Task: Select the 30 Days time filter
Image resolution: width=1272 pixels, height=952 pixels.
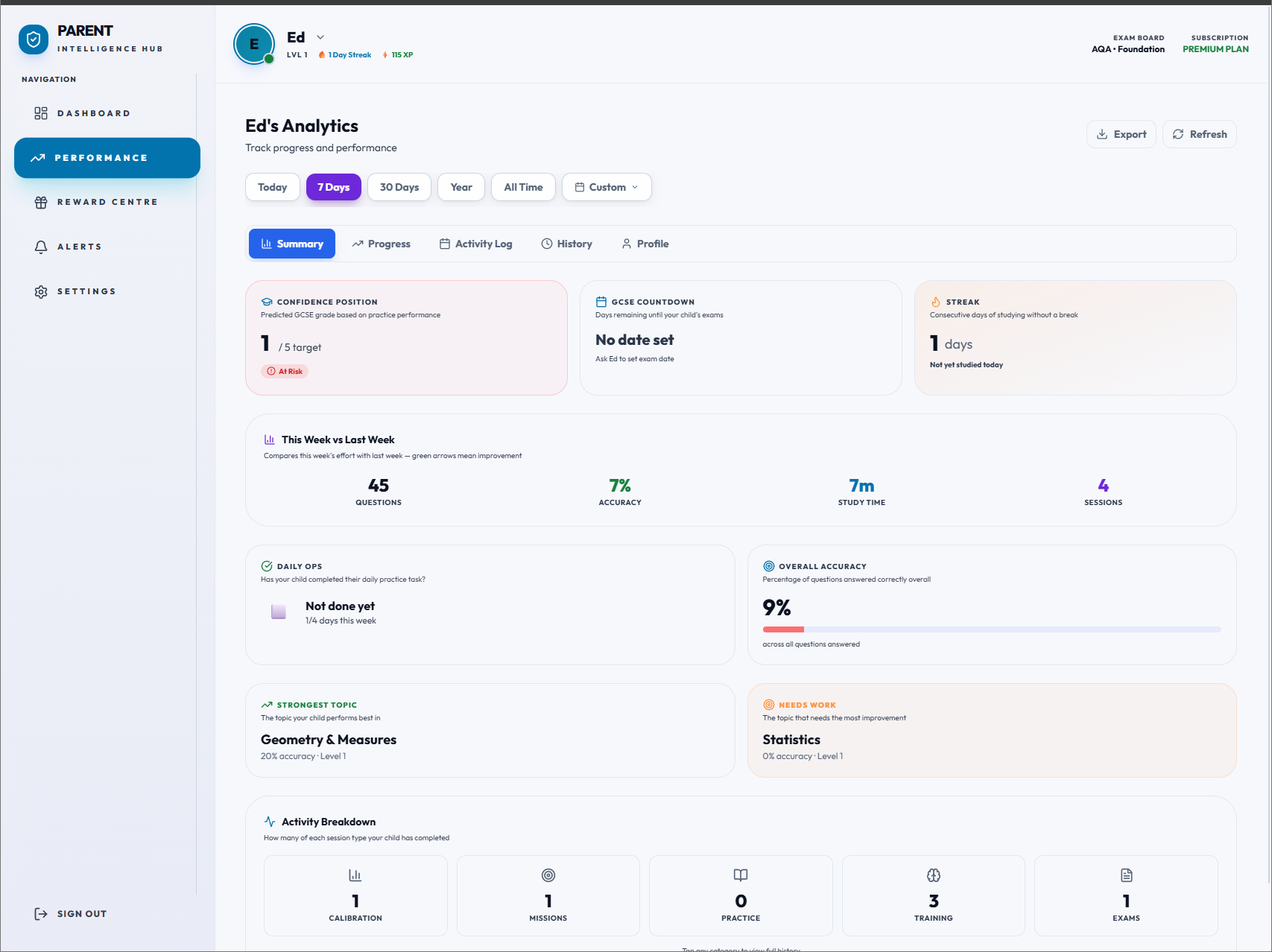Action: pos(399,187)
